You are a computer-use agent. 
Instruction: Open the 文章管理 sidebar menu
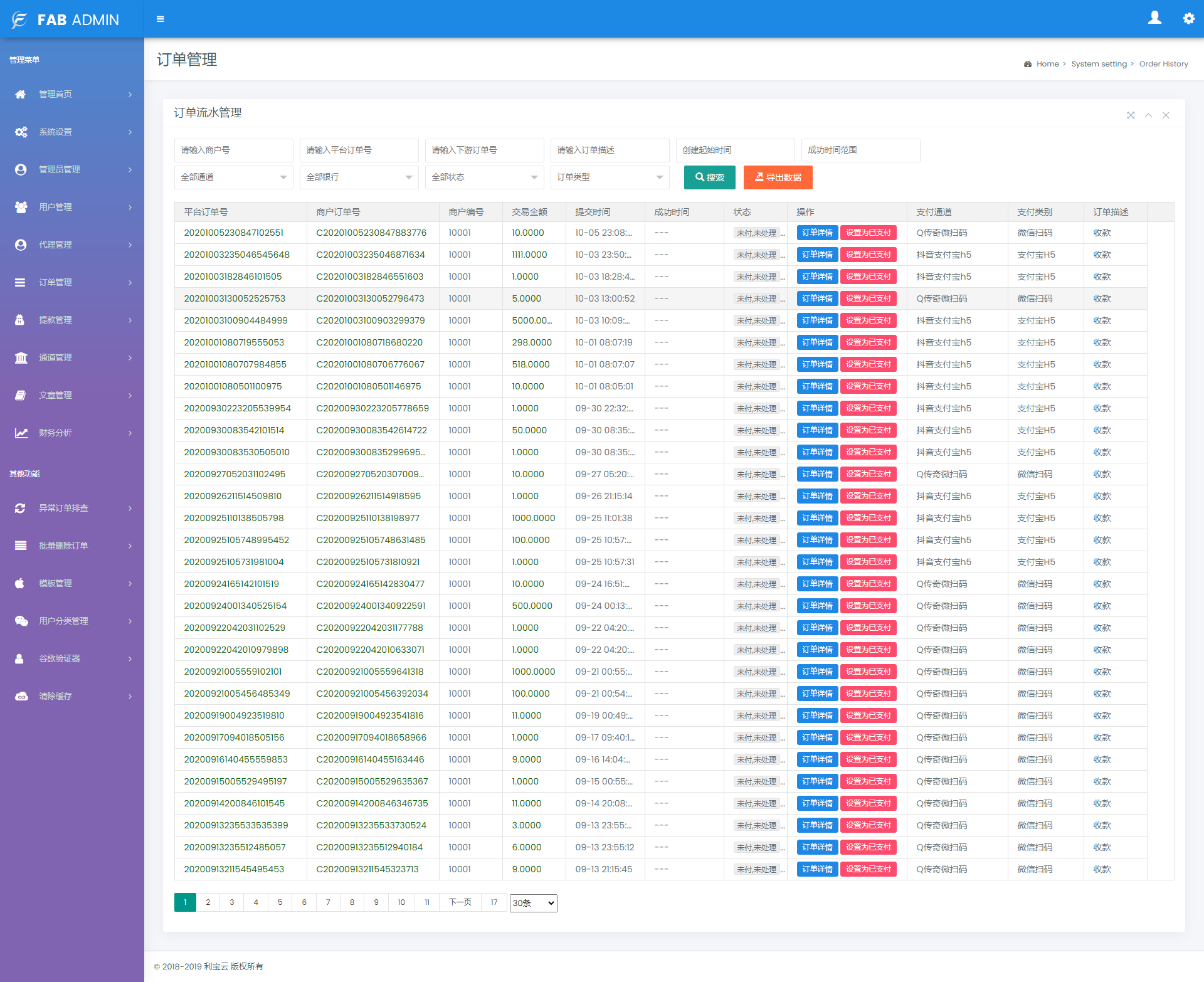click(x=72, y=395)
